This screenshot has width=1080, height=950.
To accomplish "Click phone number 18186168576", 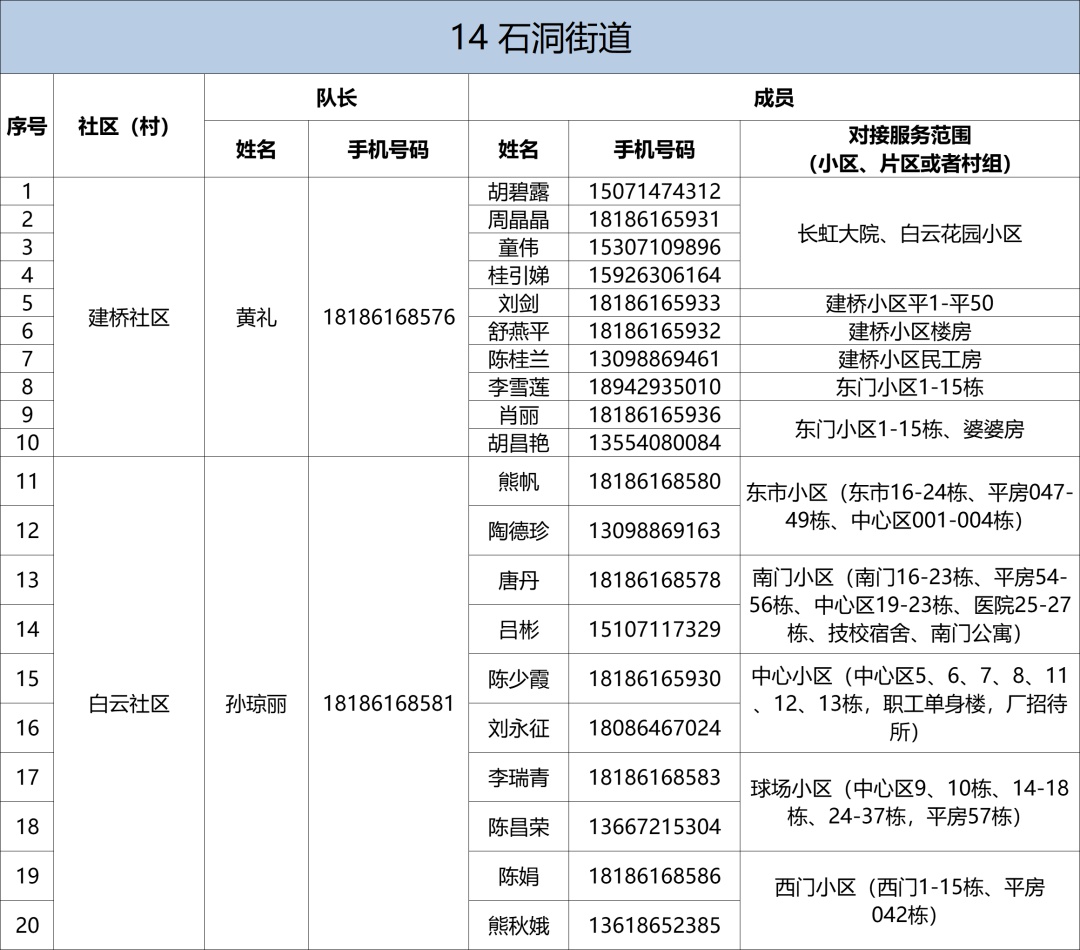I will tap(388, 318).
